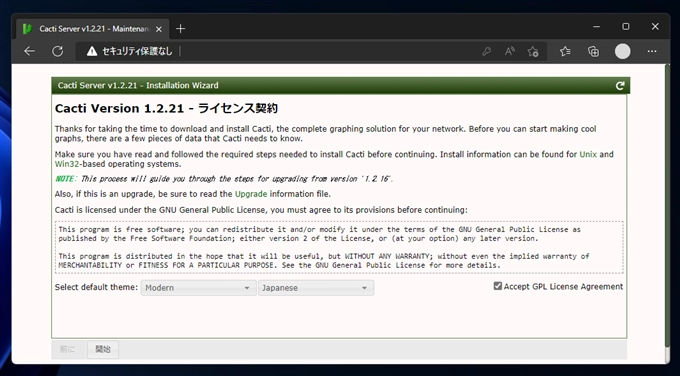The image size is (680, 376).
Task: Toggle Accept GPL License Agreement checkbox
Action: tap(498, 286)
